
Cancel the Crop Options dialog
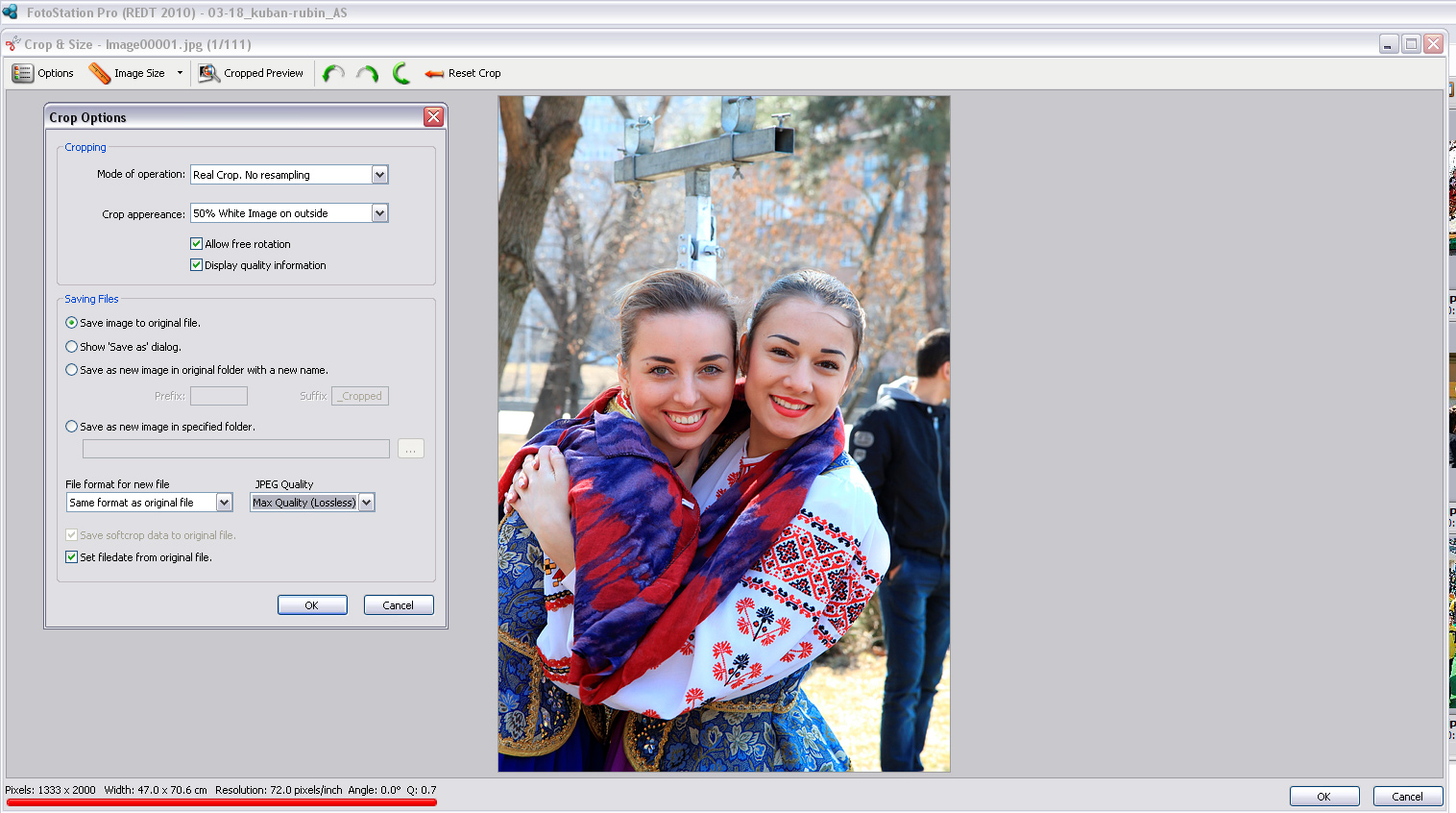[399, 605]
